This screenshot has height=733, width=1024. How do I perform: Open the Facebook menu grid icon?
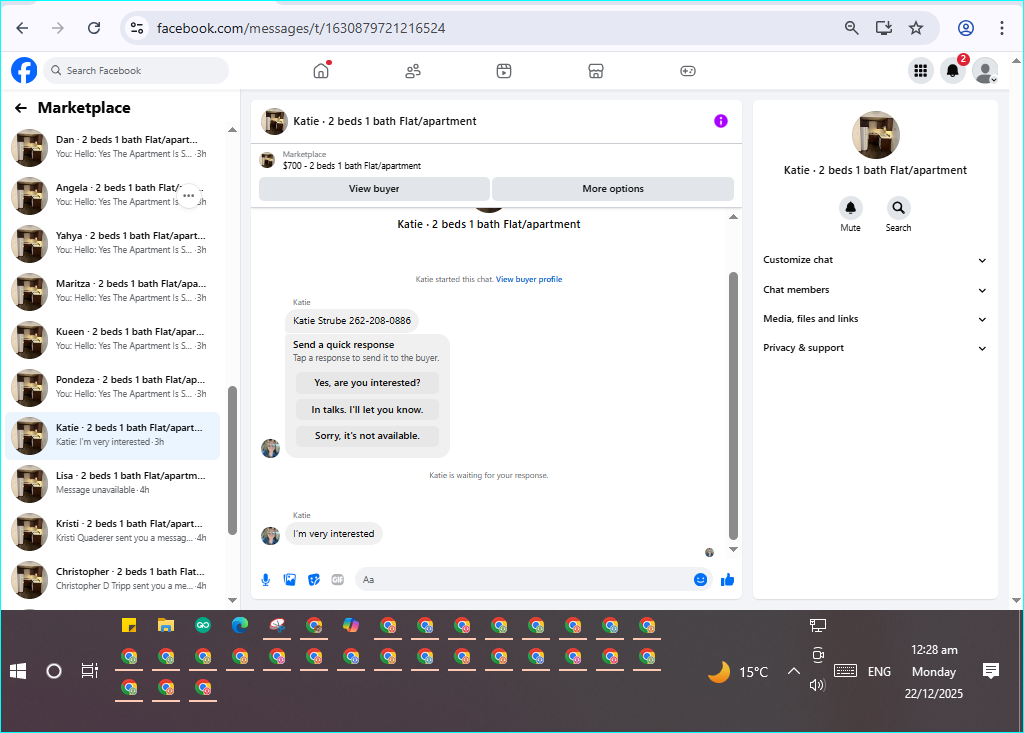(921, 71)
